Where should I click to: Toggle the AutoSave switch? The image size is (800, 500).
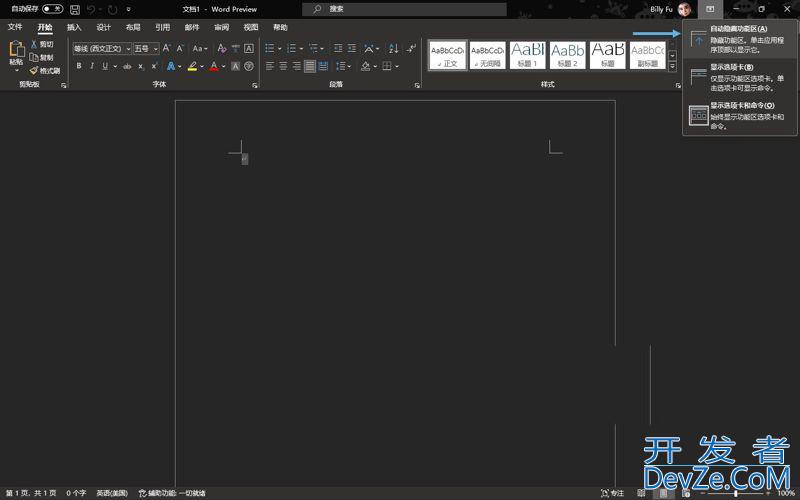(53, 9)
